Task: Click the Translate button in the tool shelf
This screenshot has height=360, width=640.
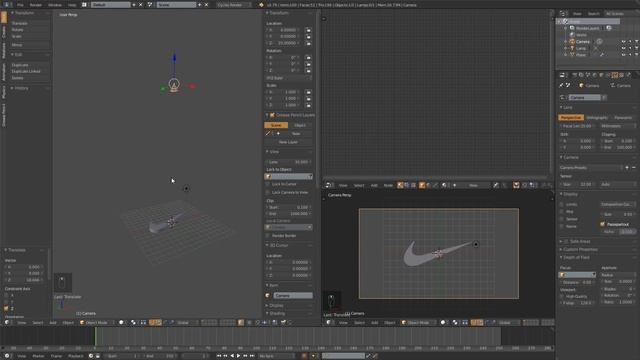Action: point(29,23)
